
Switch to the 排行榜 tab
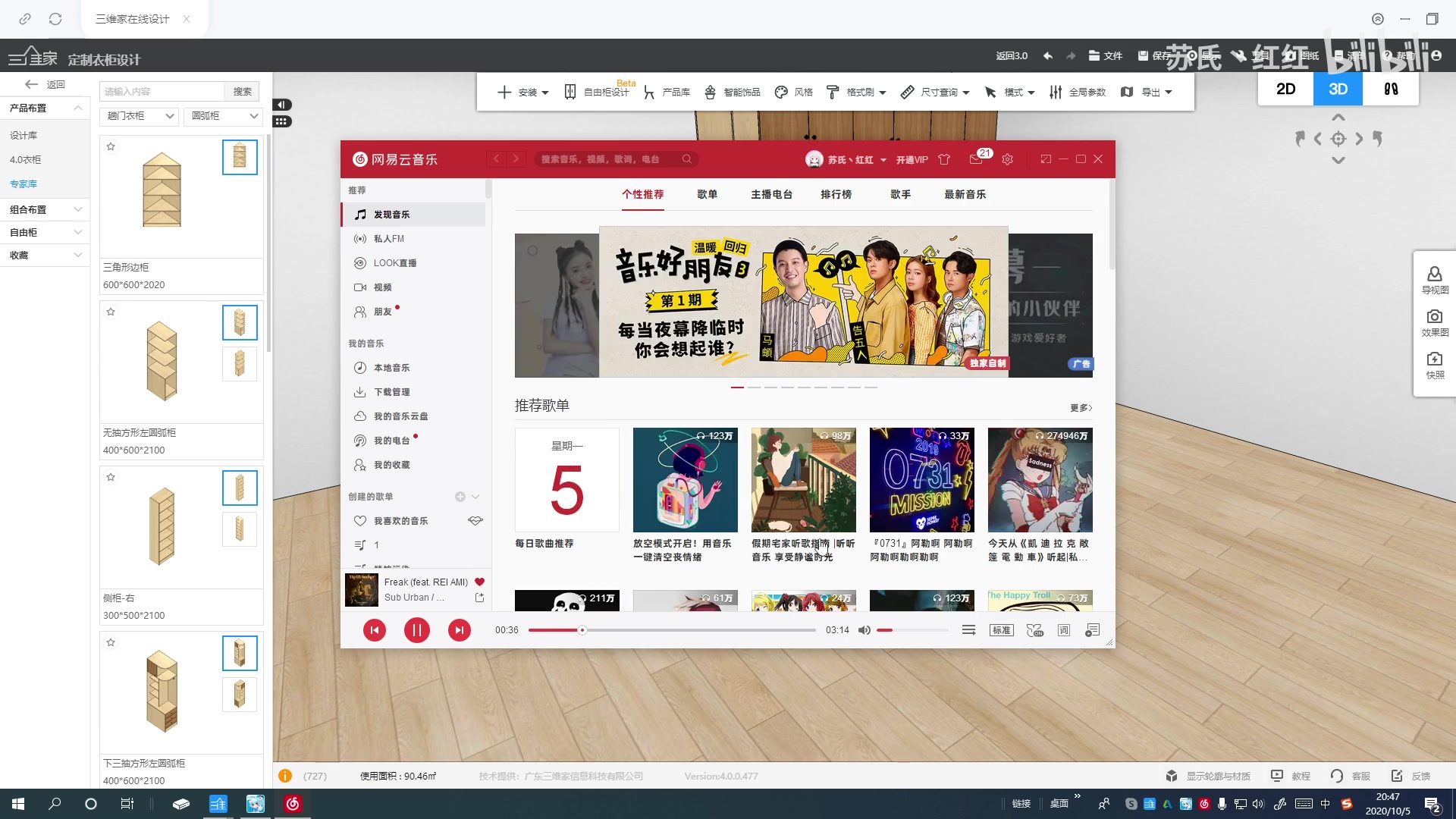coord(836,195)
